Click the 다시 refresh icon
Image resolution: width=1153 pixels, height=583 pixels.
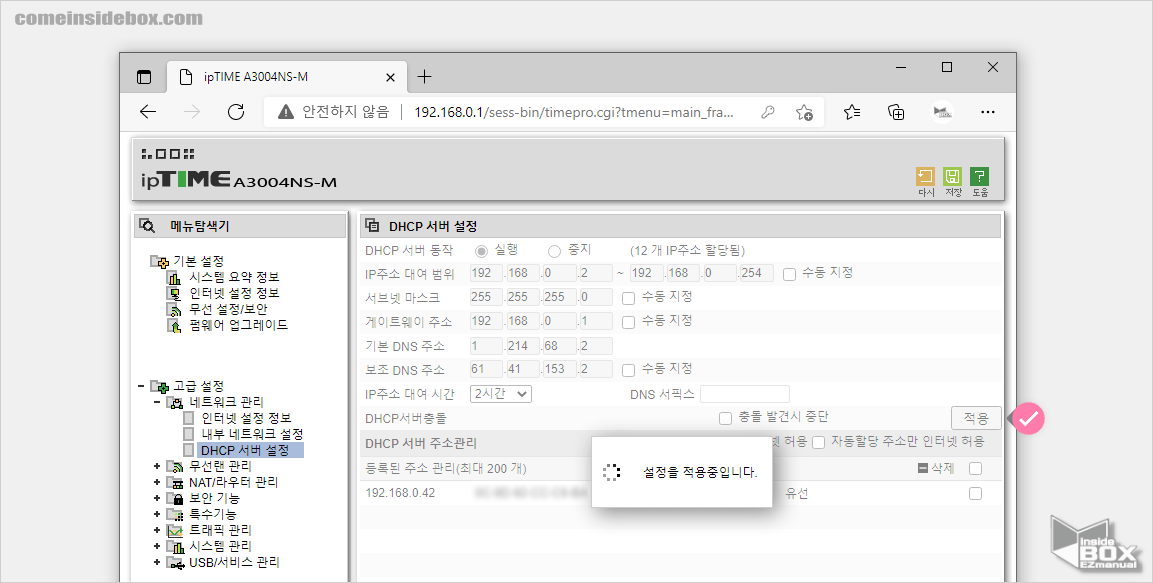[924, 176]
